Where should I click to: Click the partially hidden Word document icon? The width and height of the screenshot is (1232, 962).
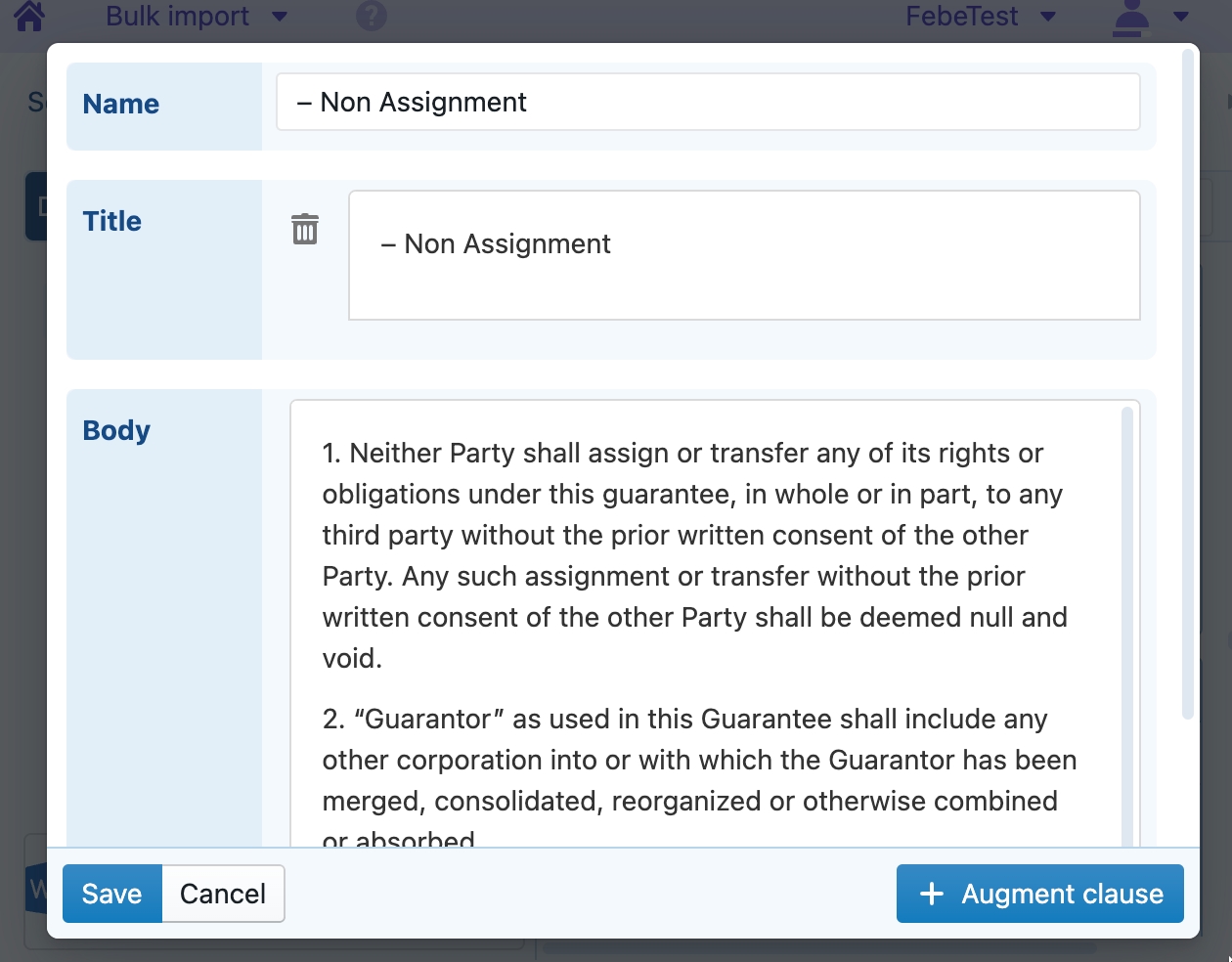(37, 888)
